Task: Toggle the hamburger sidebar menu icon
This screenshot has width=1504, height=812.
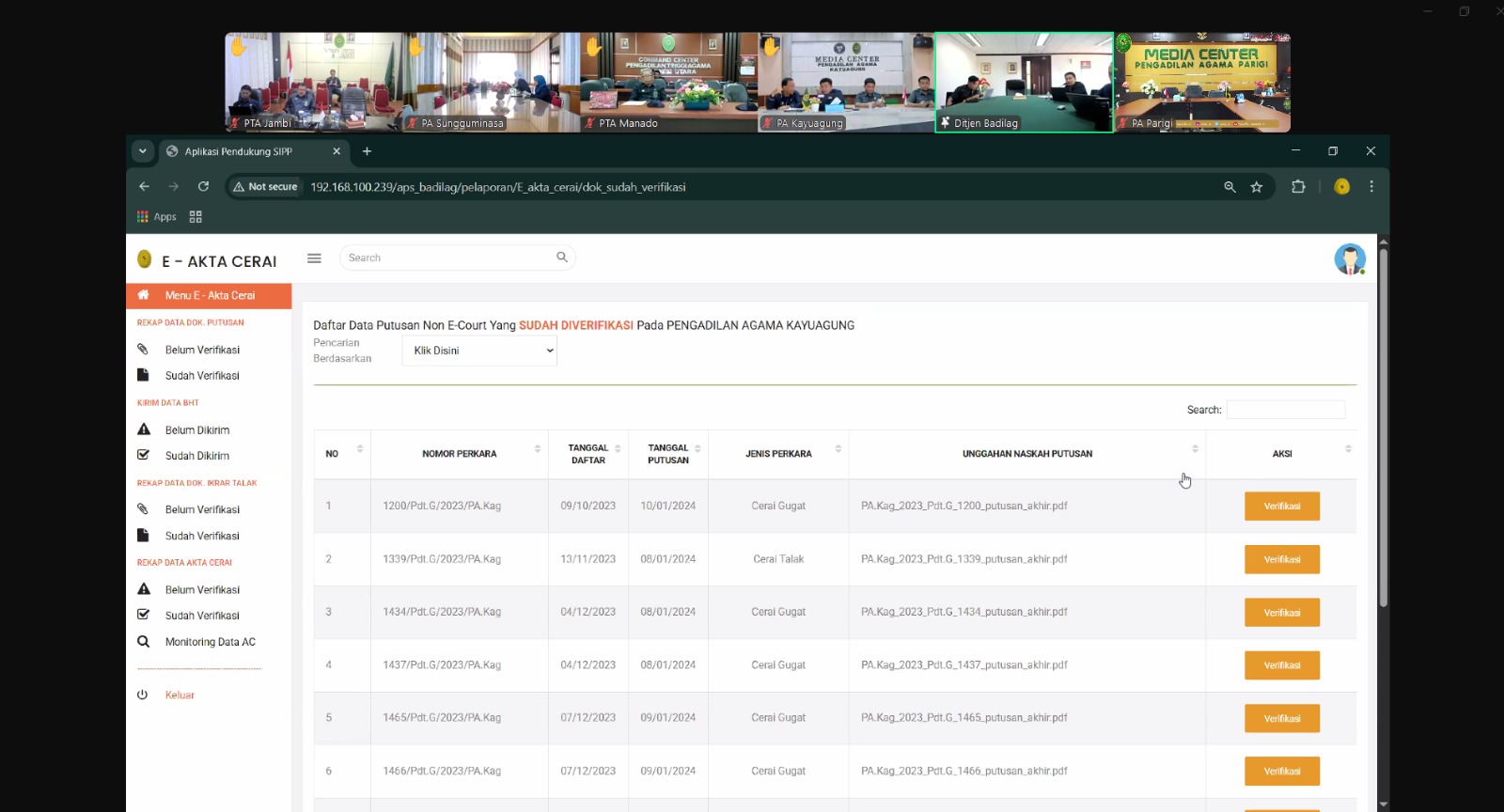Action: 314,258
